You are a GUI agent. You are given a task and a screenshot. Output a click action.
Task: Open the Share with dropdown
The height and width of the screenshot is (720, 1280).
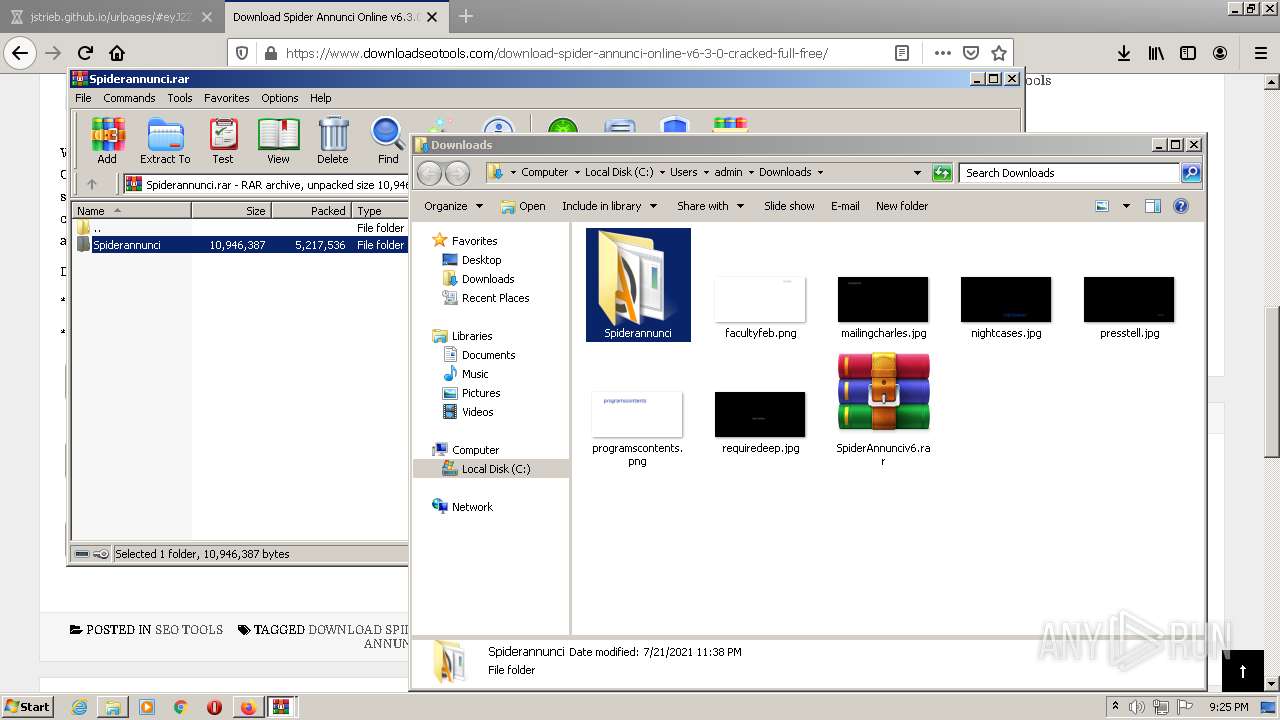click(710, 206)
